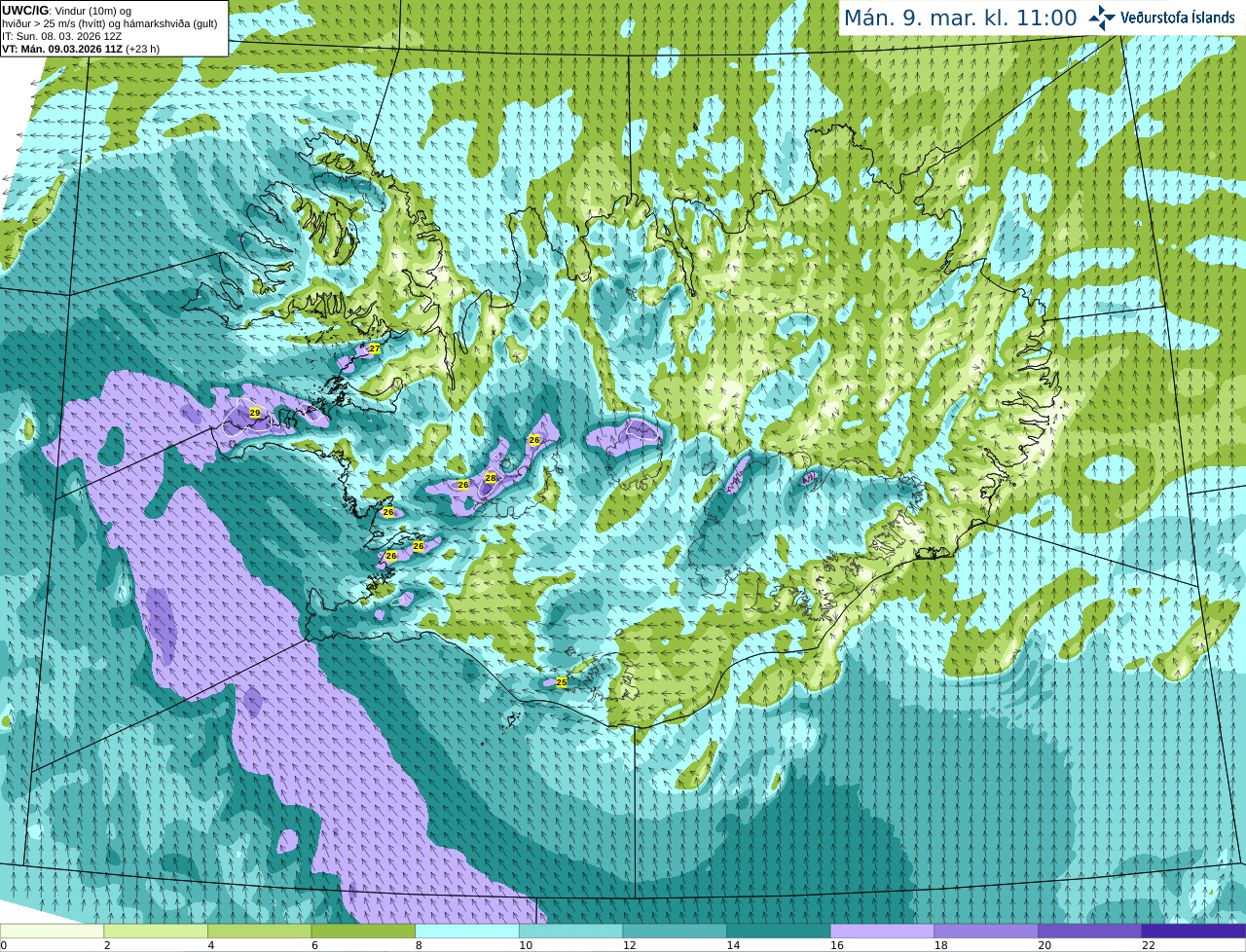Click the Veðurstofa Íslands logo icon
The image size is (1246, 952).
coord(1102,18)
